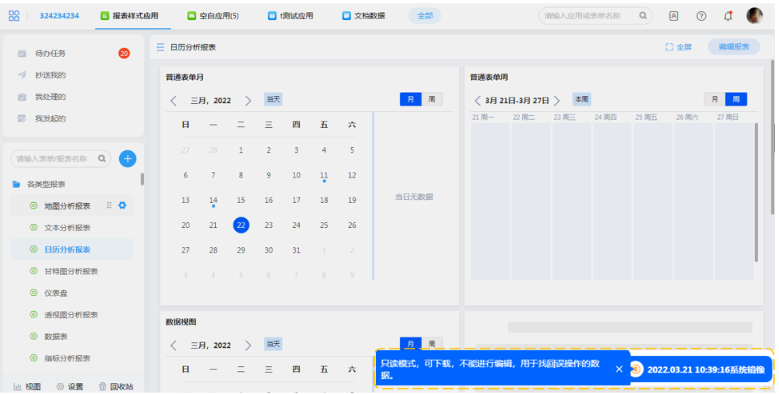Image resolution: width=779 pixels, height=394 pixels.
Task: Open the help question mark icon
Action: [x=701, y=16]
